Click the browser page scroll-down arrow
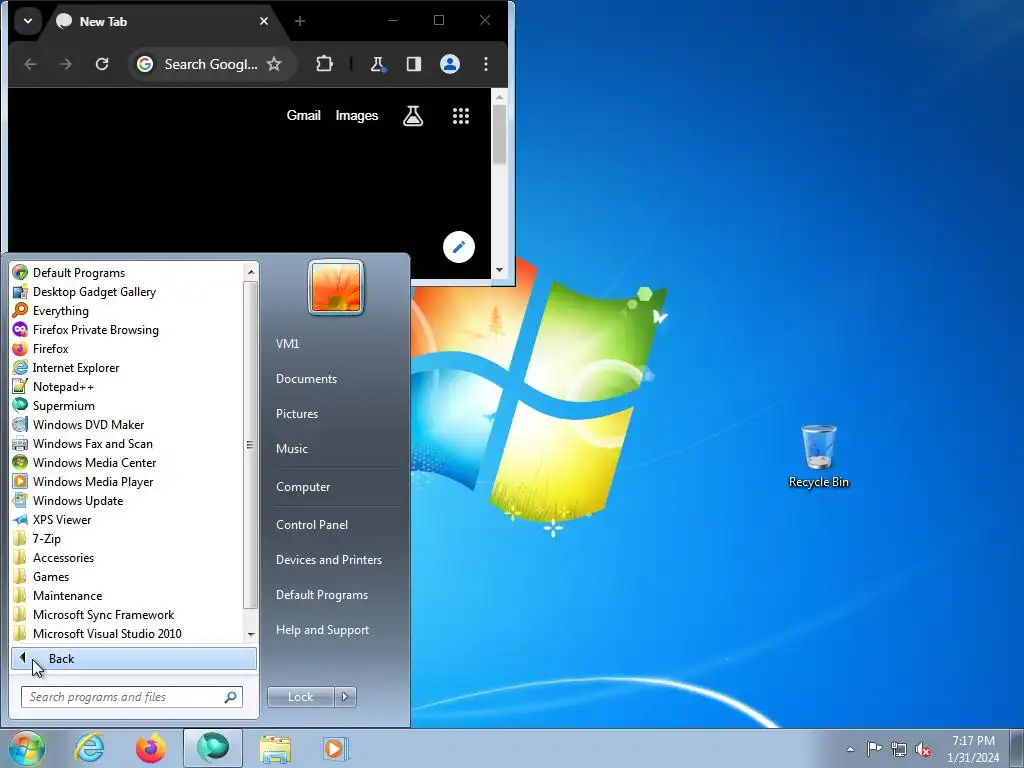 click(x=500, y=270)
